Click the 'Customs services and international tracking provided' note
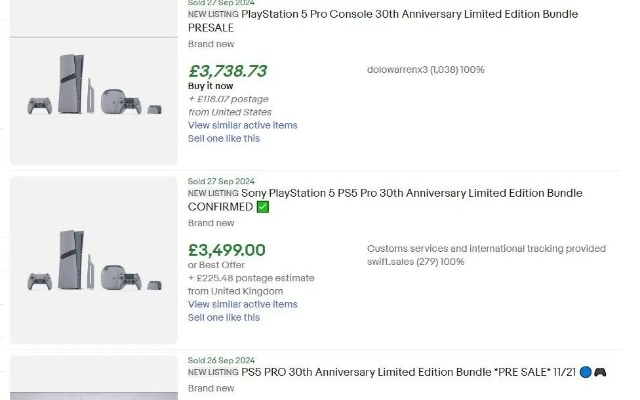The width and height of the screenshot is (640, 400). tap(486, 248)
